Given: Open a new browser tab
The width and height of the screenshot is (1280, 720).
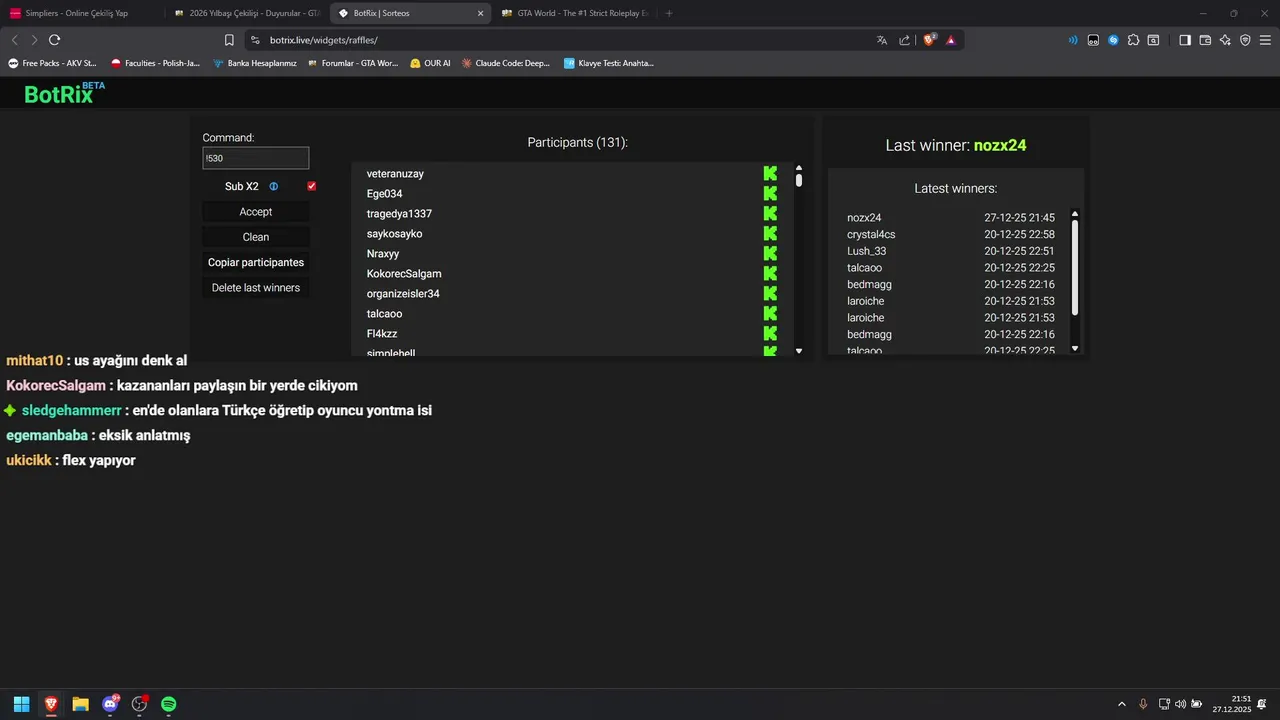Looking at the screenshot, I should click(669, 13).
